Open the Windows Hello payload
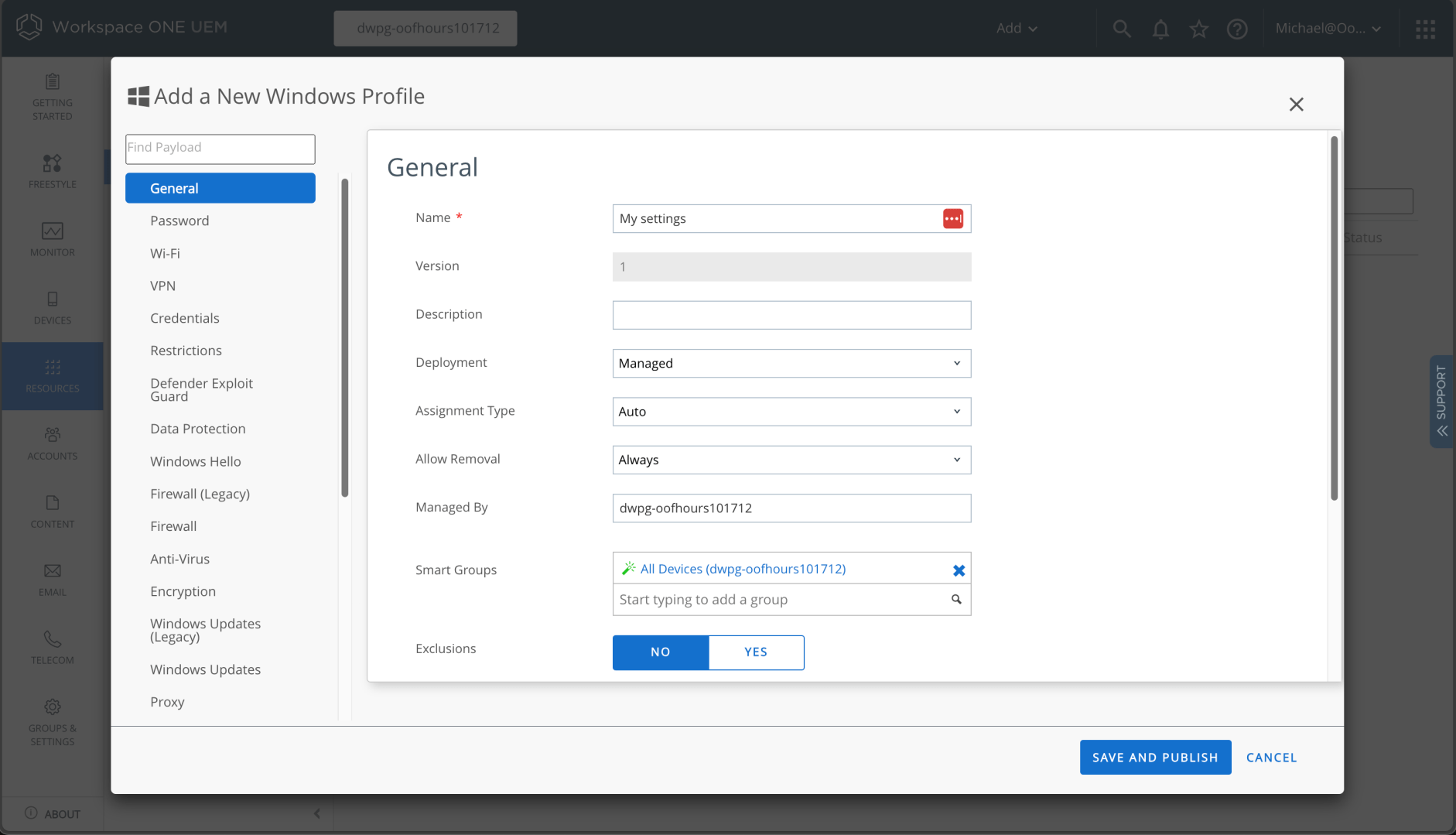Screen dimensions: 1456x835 [196, 462]
